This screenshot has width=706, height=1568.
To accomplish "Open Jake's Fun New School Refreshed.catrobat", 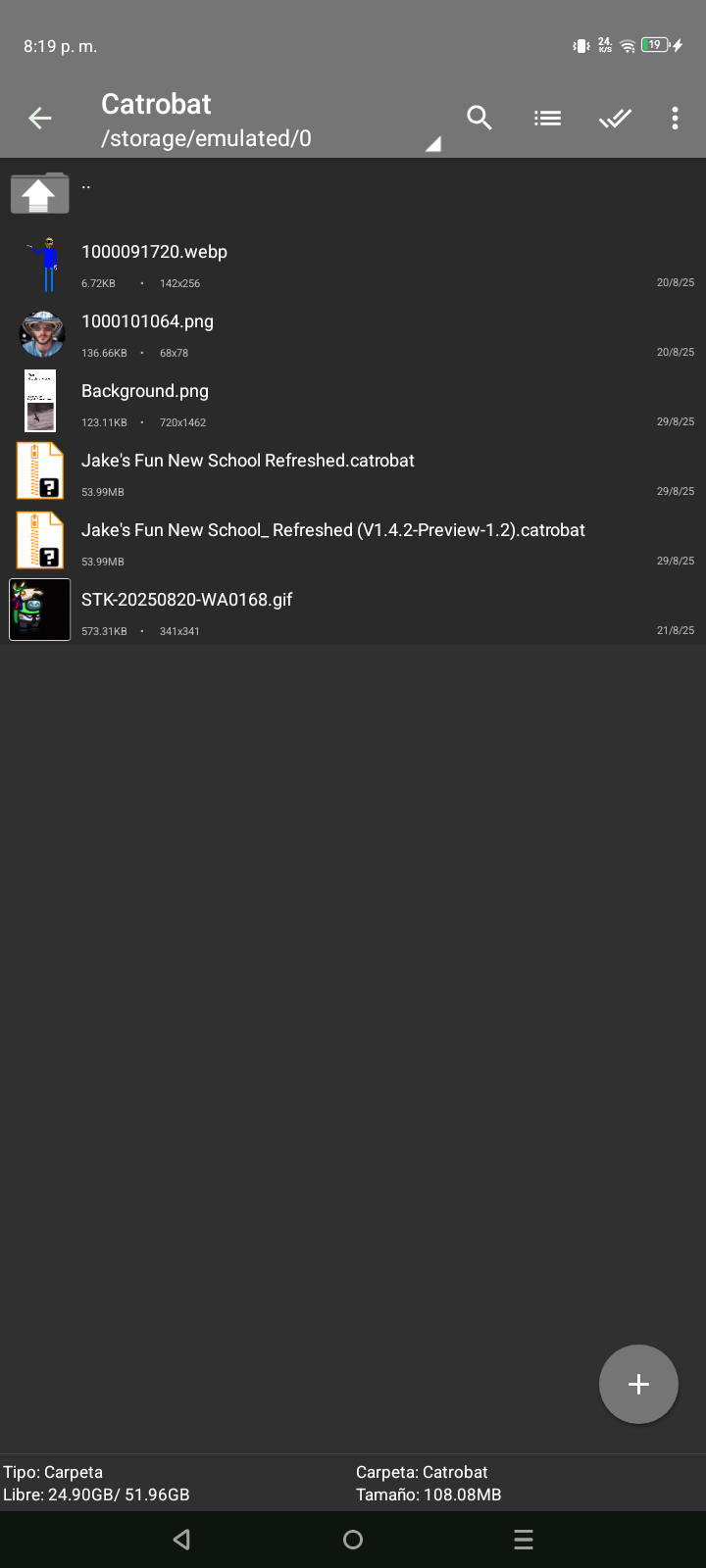I will pyautogui.click(x=353, y=473).
